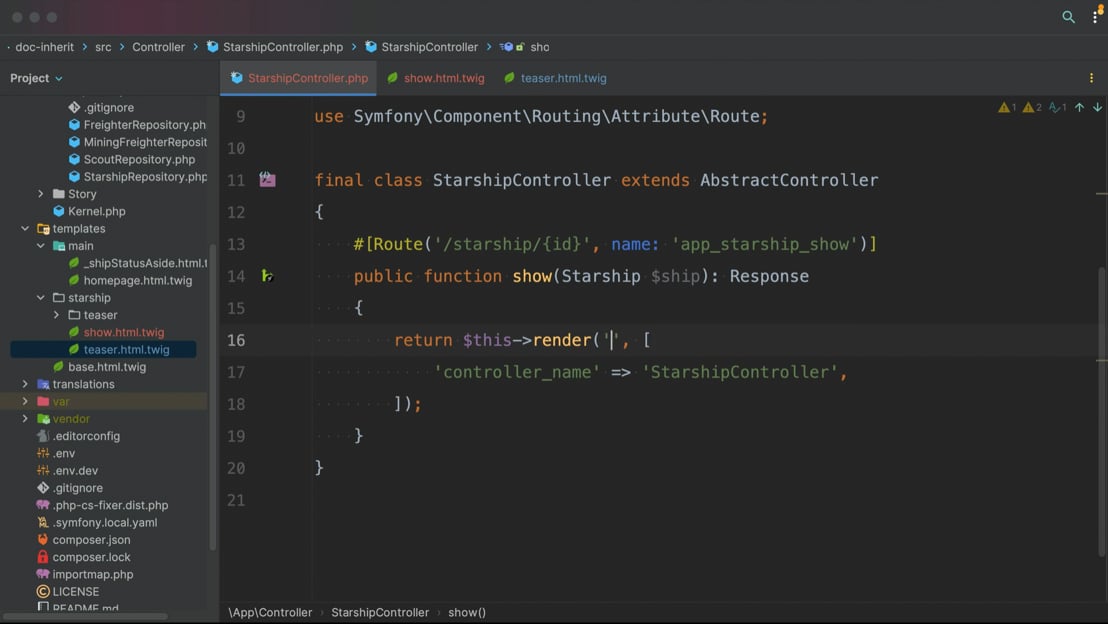Screen dimensions: 1108x624
Task: Open the .editorconfig file
Action: click(x=86, y=436)
